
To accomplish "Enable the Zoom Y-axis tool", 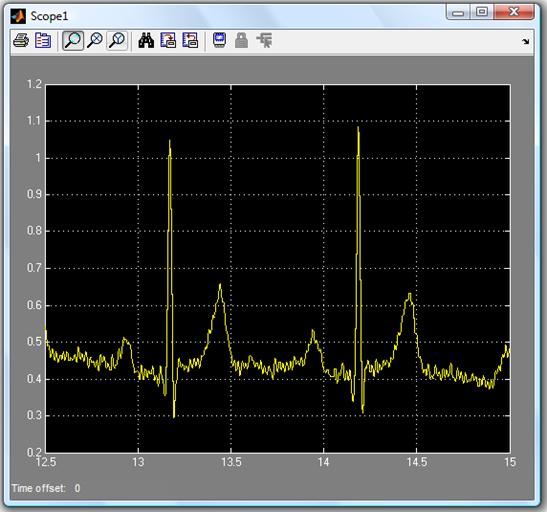I will coord(117,41).
